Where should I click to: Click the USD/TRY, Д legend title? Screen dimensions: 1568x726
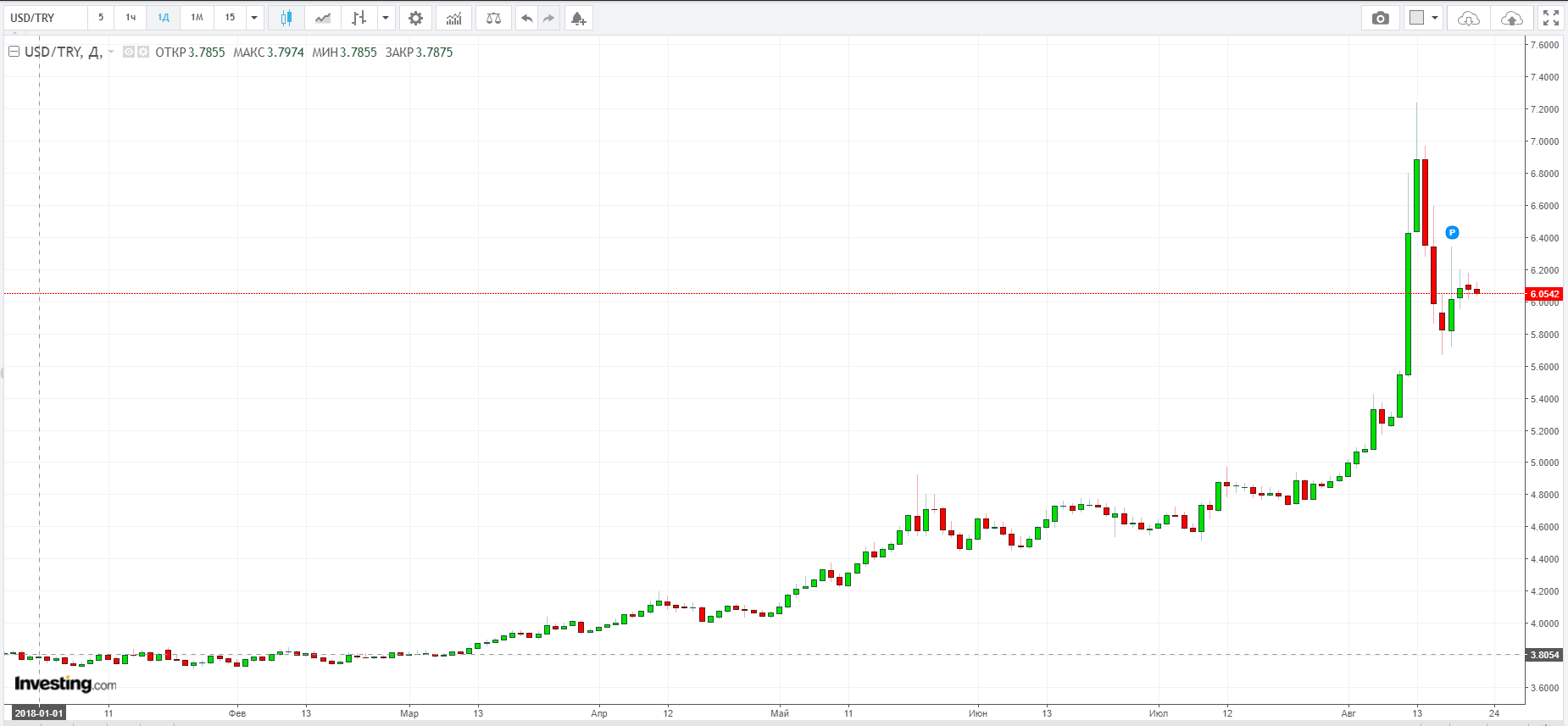point(64,53)
